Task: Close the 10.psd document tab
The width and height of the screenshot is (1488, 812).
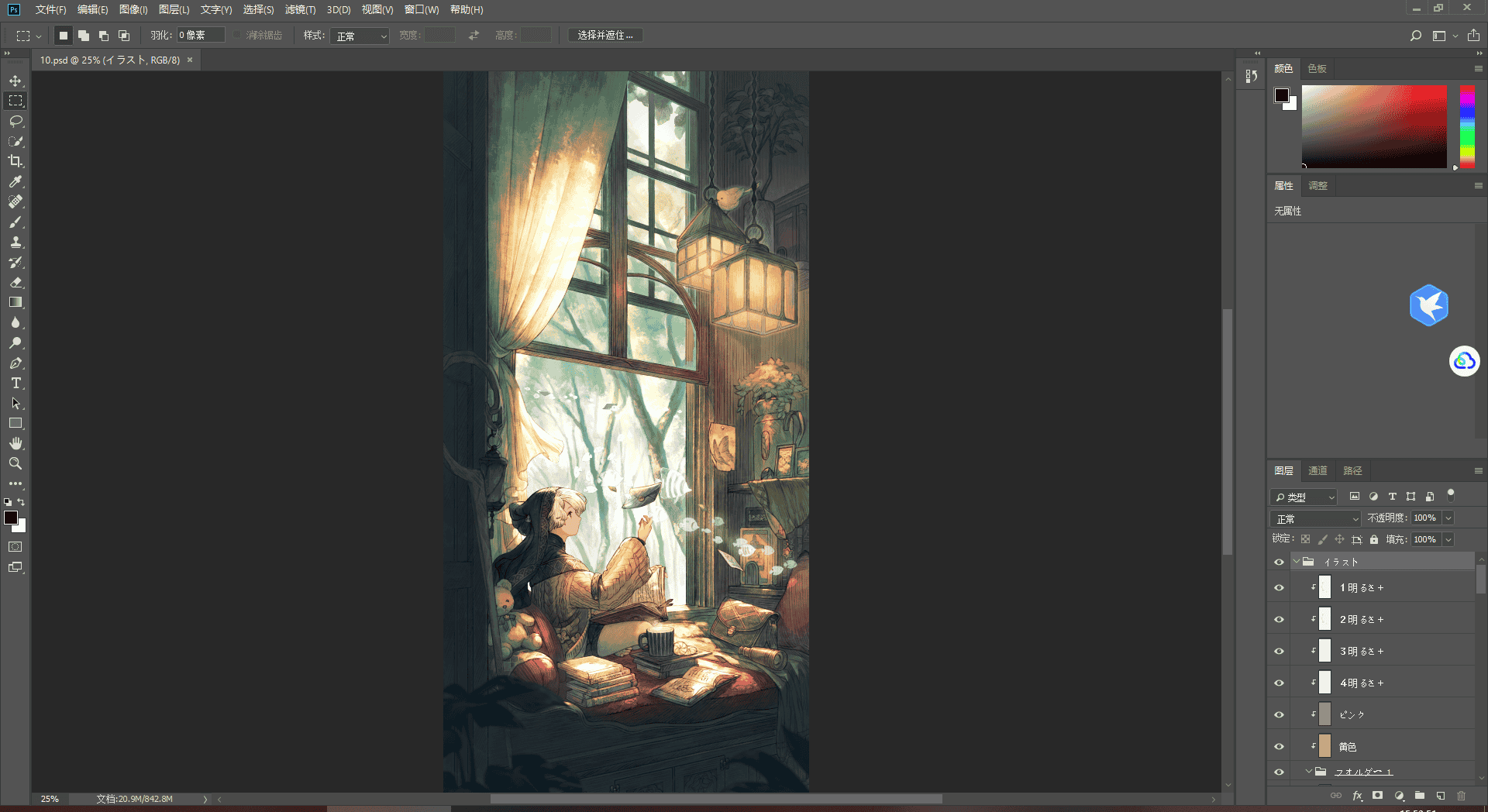Action: (x=190, y=60)
